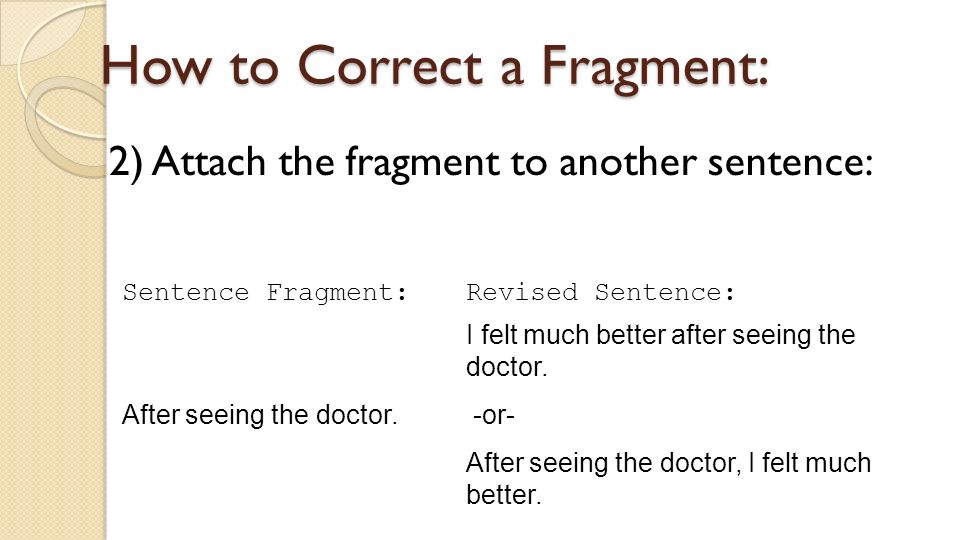960x540 pixels.
Task: Click 'After seeing the doctor, I felt much'
Action: tap(668, 463)
